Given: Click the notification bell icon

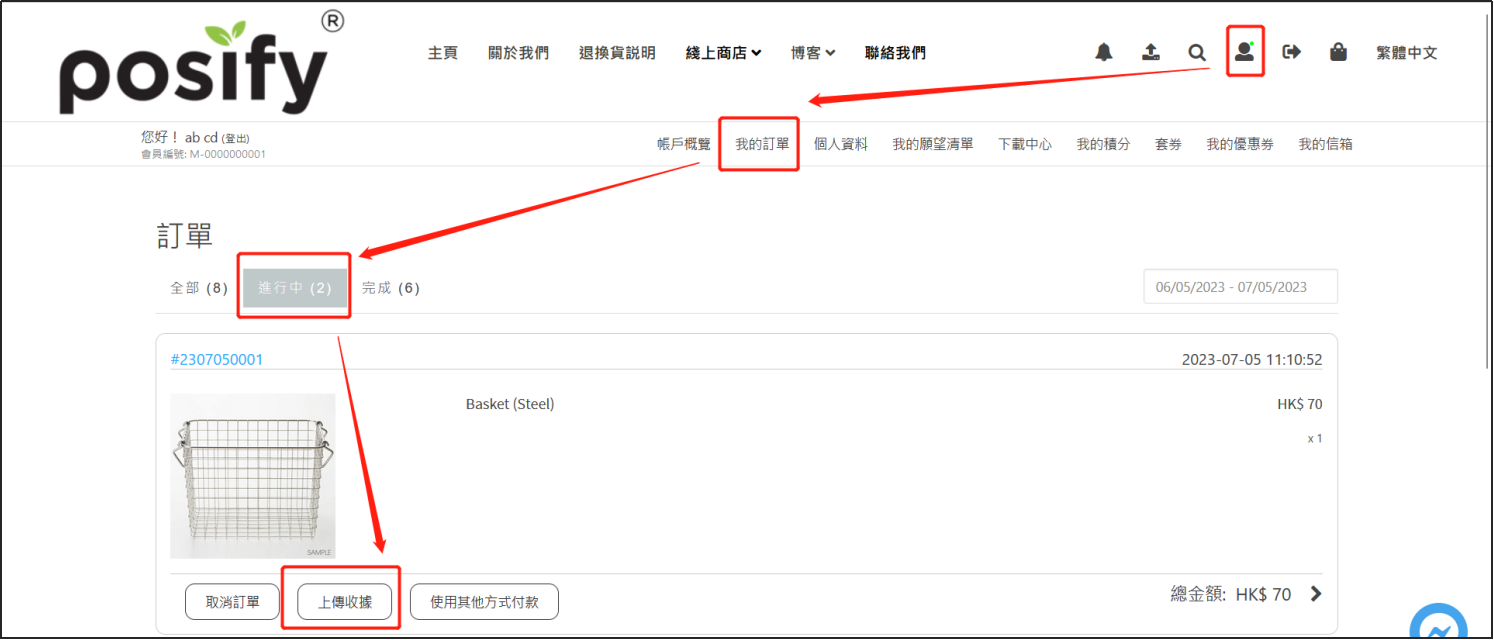Looking at the screenshot, I should [x=1104, y=52].
